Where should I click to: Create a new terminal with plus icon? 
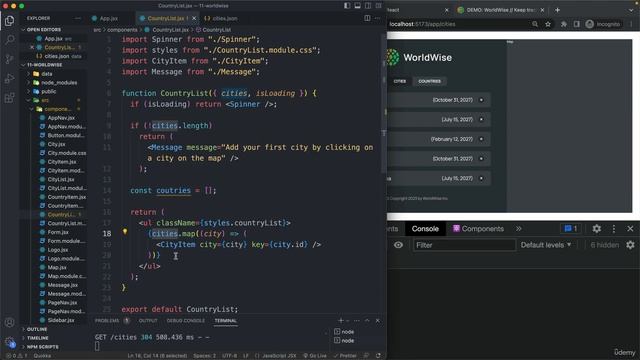[x=341, y=320]
